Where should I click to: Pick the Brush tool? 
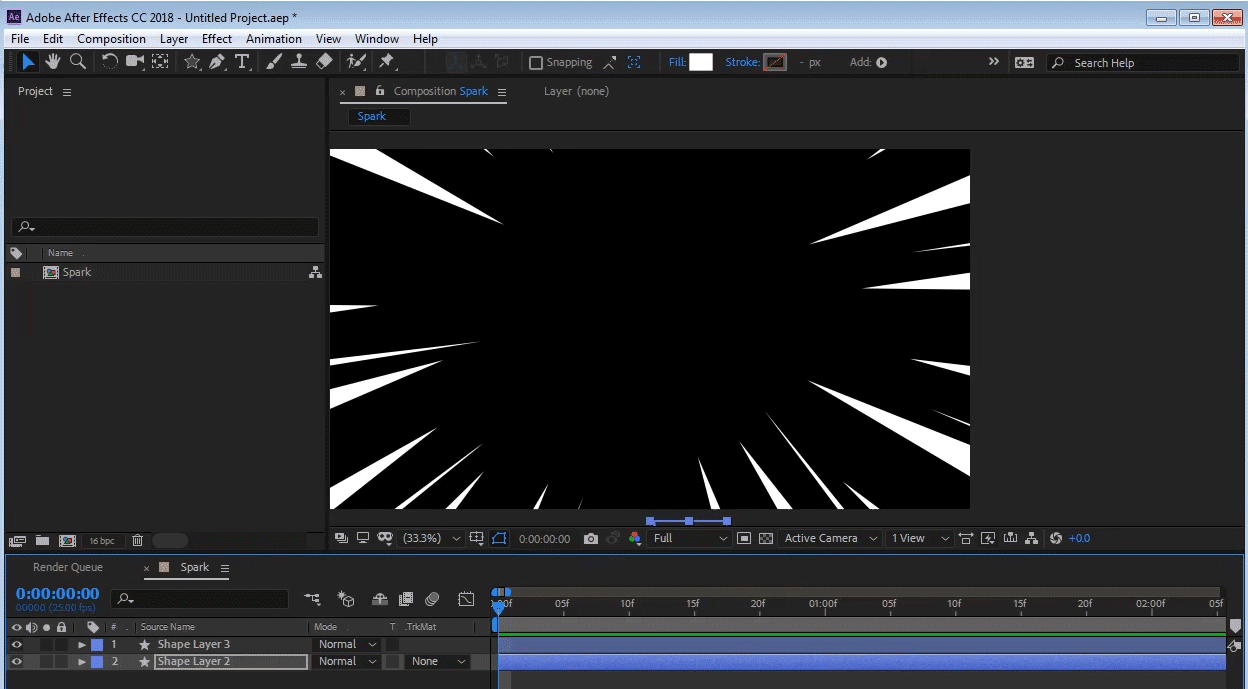pos(272,61)
